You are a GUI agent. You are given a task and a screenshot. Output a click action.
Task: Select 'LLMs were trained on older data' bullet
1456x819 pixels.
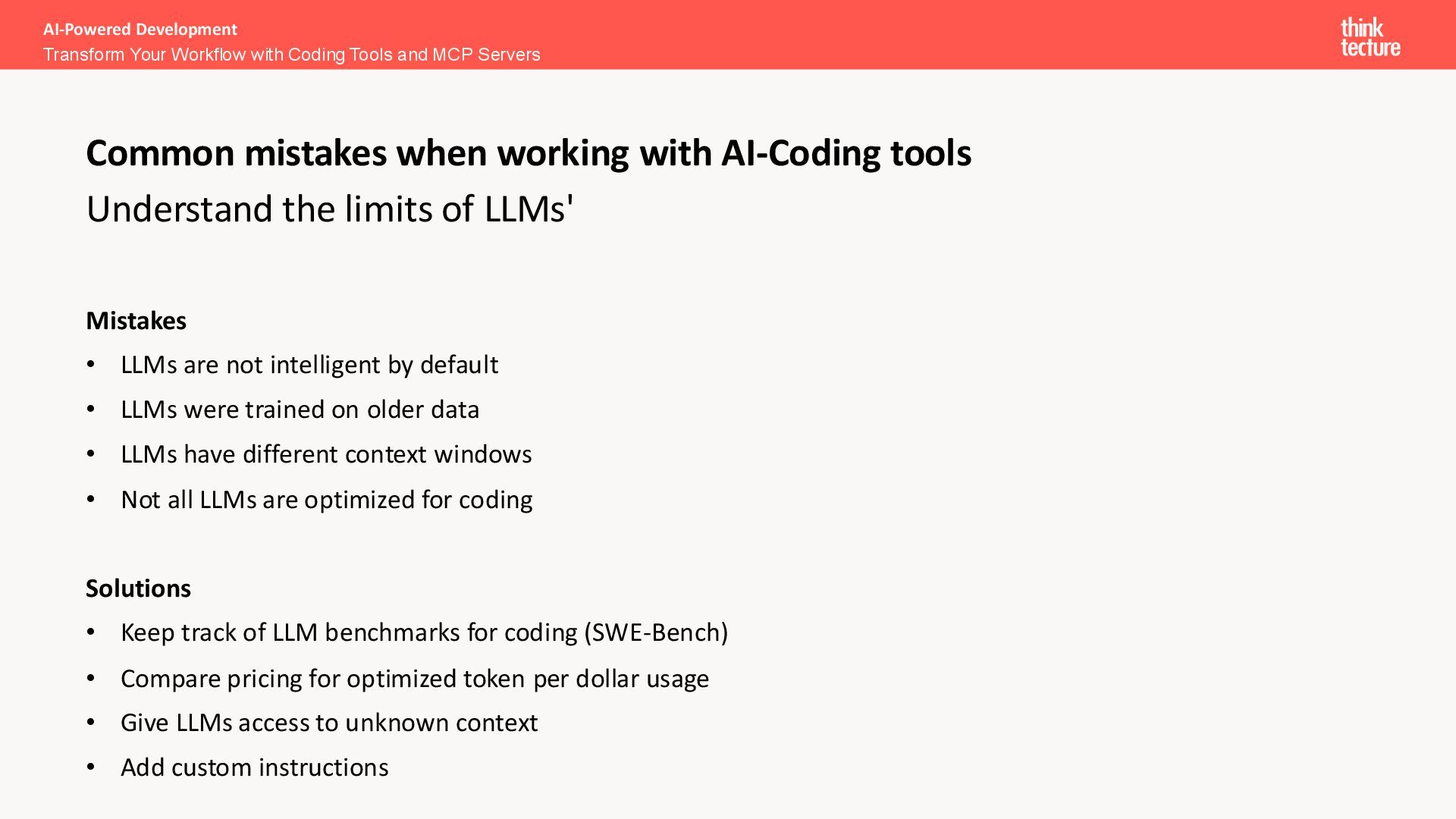pyautogui.click(x=300, y=409)
